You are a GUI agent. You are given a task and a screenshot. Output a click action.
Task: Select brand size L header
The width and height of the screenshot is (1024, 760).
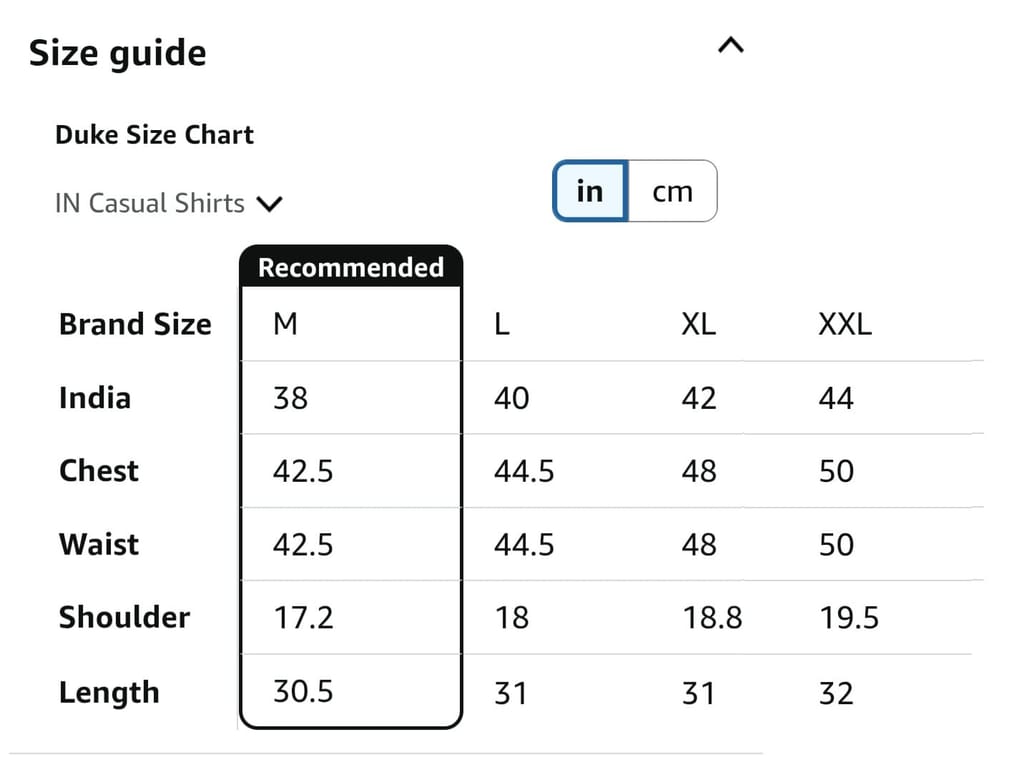502,324
